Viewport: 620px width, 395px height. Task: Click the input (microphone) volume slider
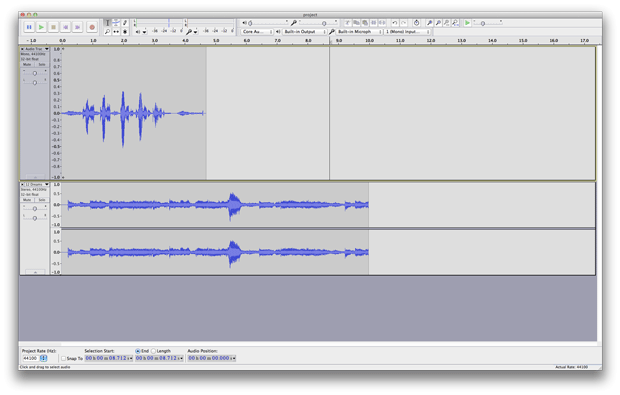click(x=319, y=23)
